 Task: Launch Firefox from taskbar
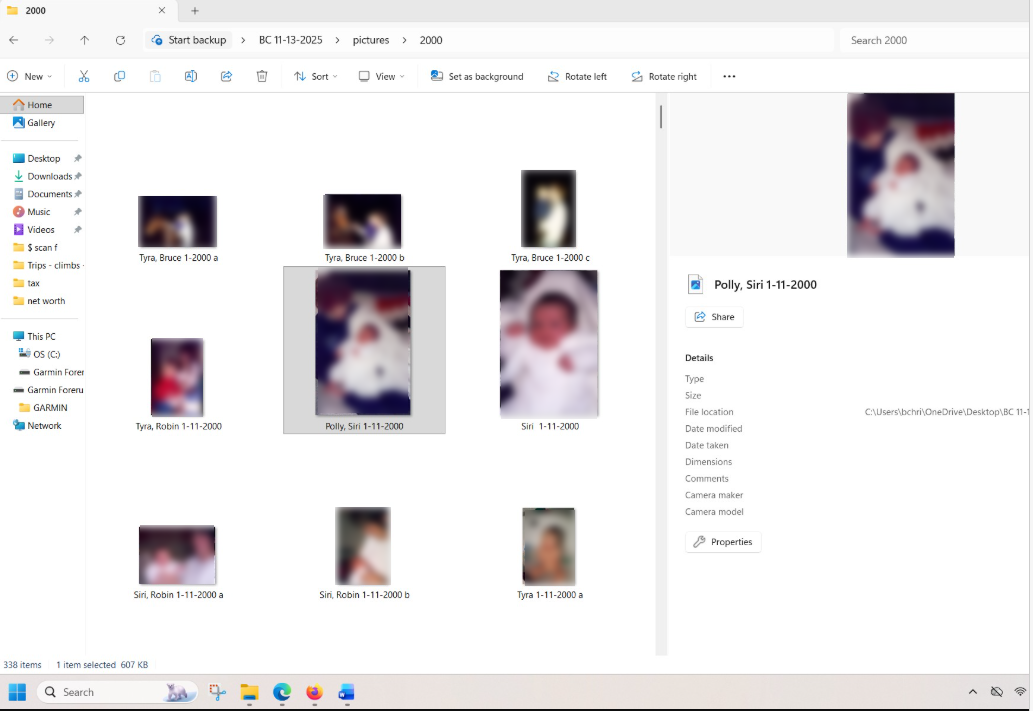(x=314, y=692)
